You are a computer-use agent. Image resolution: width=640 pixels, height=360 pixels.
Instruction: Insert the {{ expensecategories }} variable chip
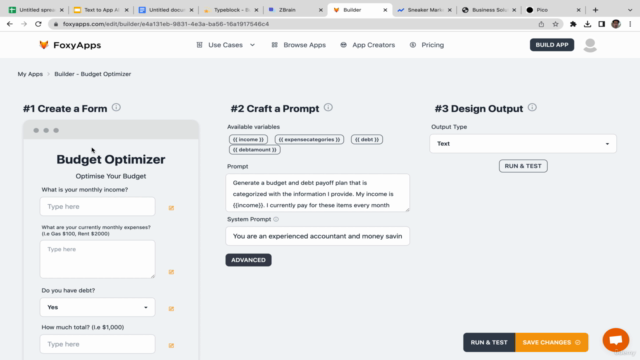(309, 140)
